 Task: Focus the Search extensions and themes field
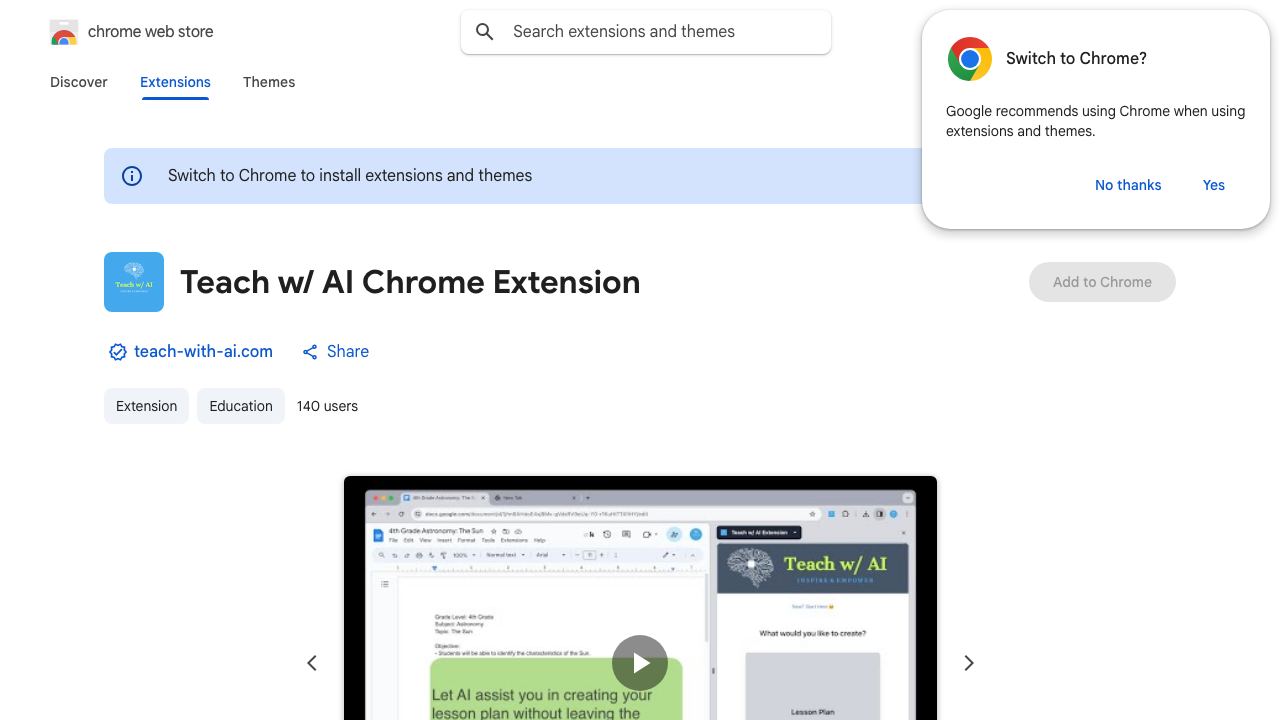click(646, 32)
